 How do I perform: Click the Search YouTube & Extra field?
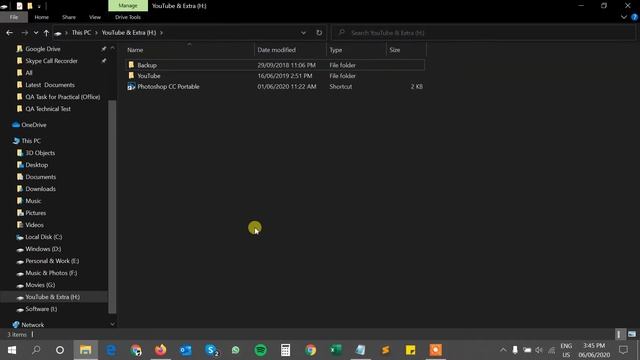click(483, 33)
